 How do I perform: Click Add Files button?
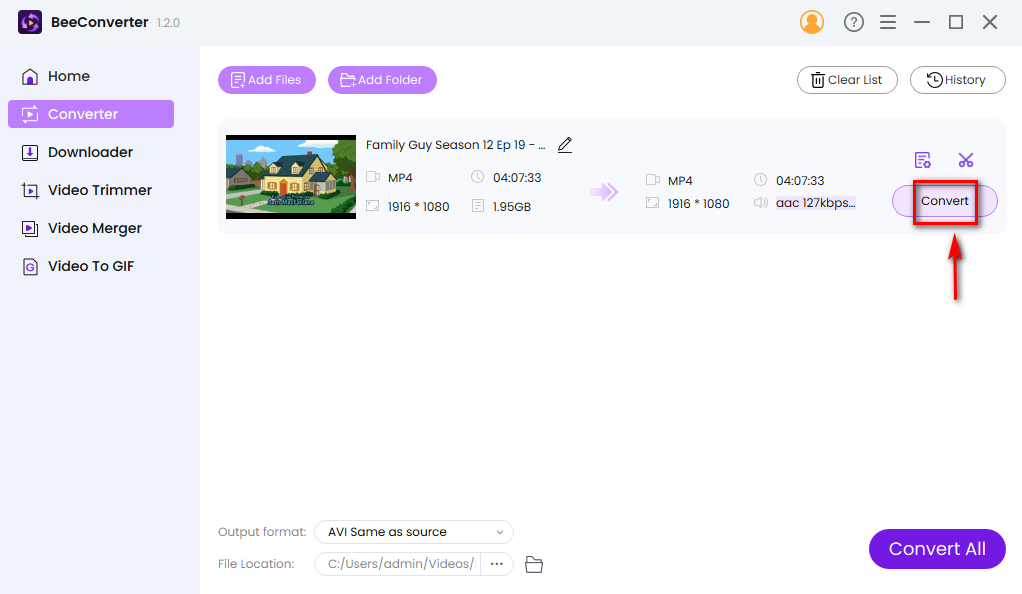point(267,80)
